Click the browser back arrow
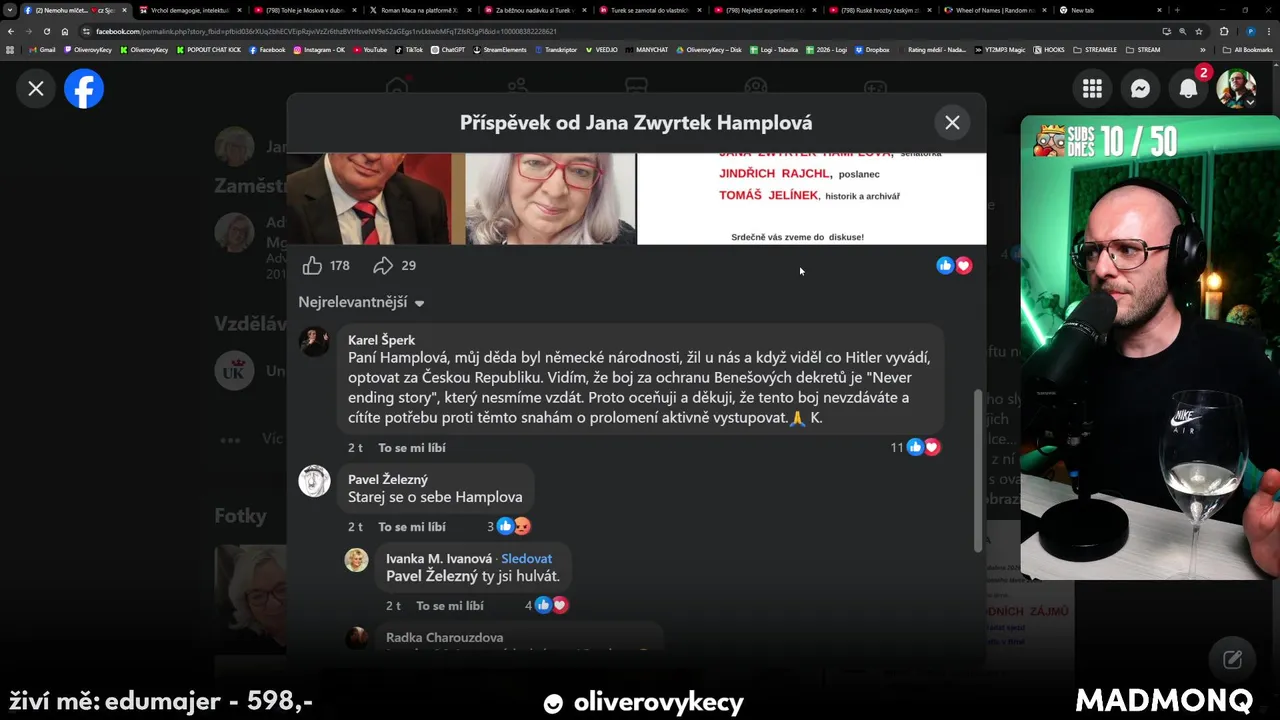Screen dimensions: 1280x720 point(11,31)
